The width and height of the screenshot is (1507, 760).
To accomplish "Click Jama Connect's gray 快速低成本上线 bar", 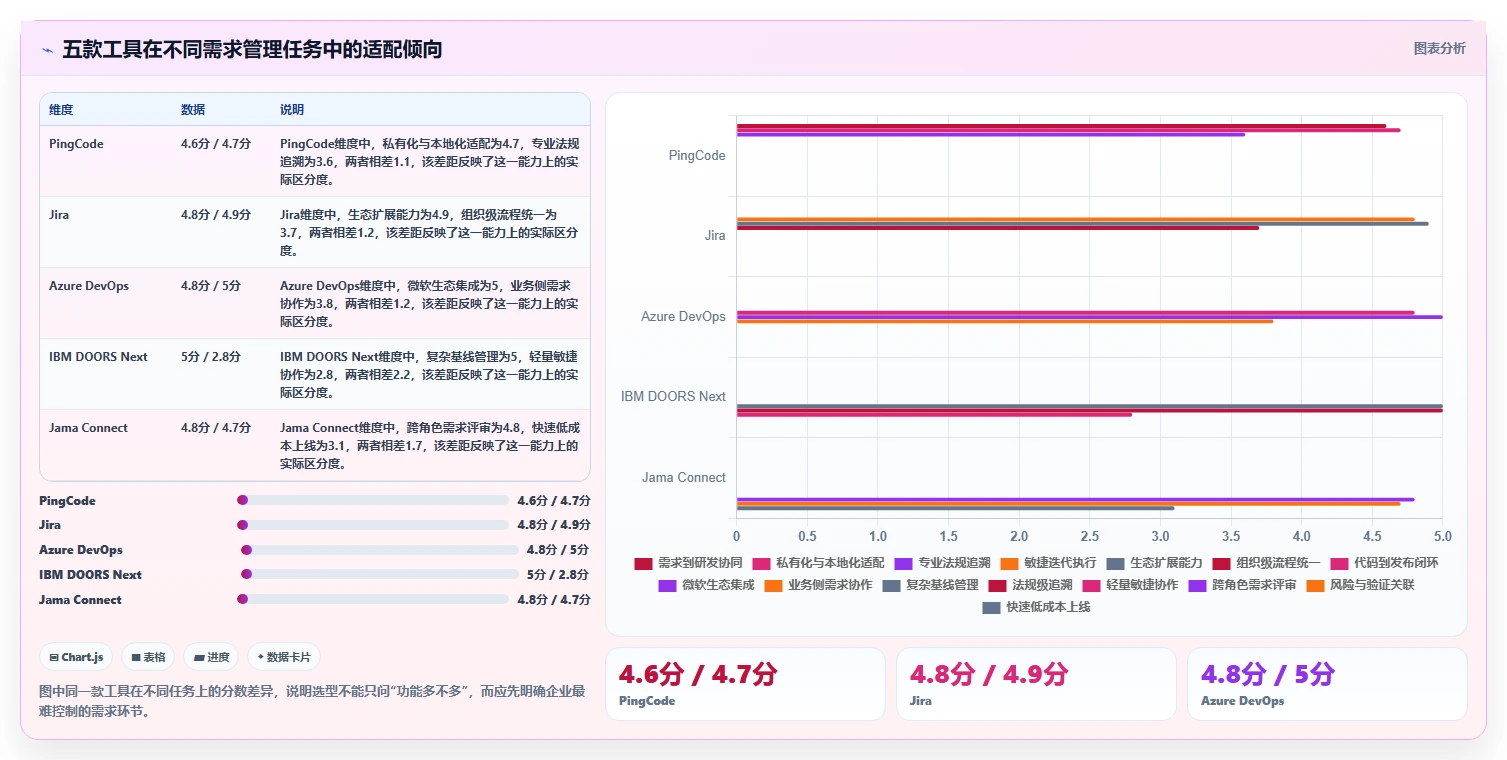I will (955, 508).
